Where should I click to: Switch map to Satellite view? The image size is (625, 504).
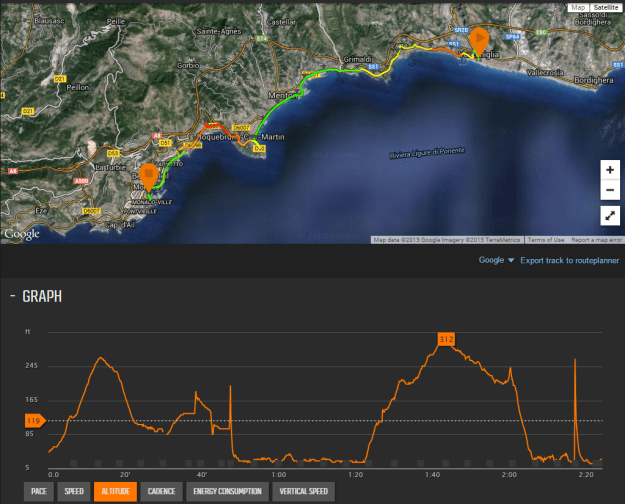606,7
